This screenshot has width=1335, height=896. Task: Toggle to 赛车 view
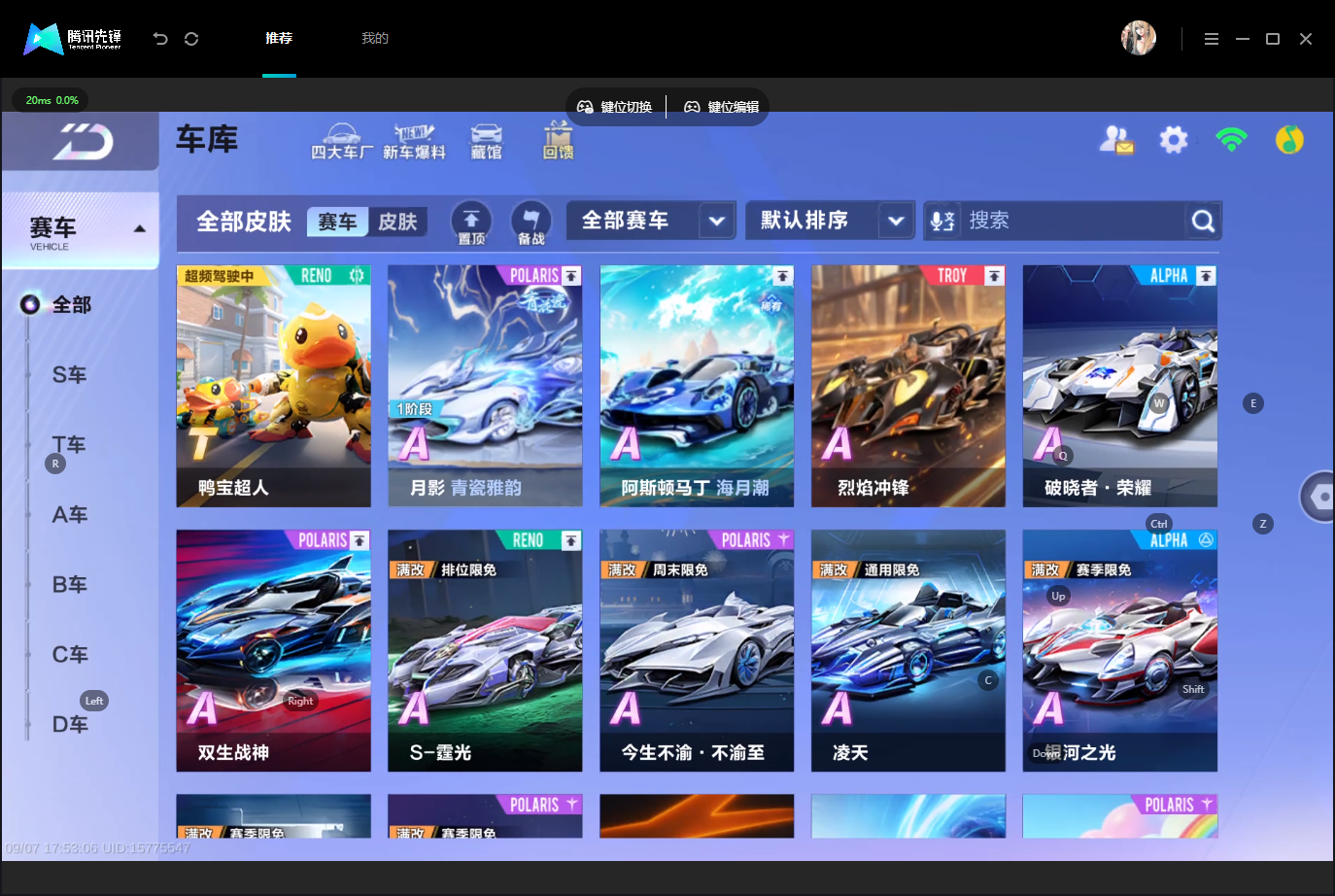click(x=338, y=223)
